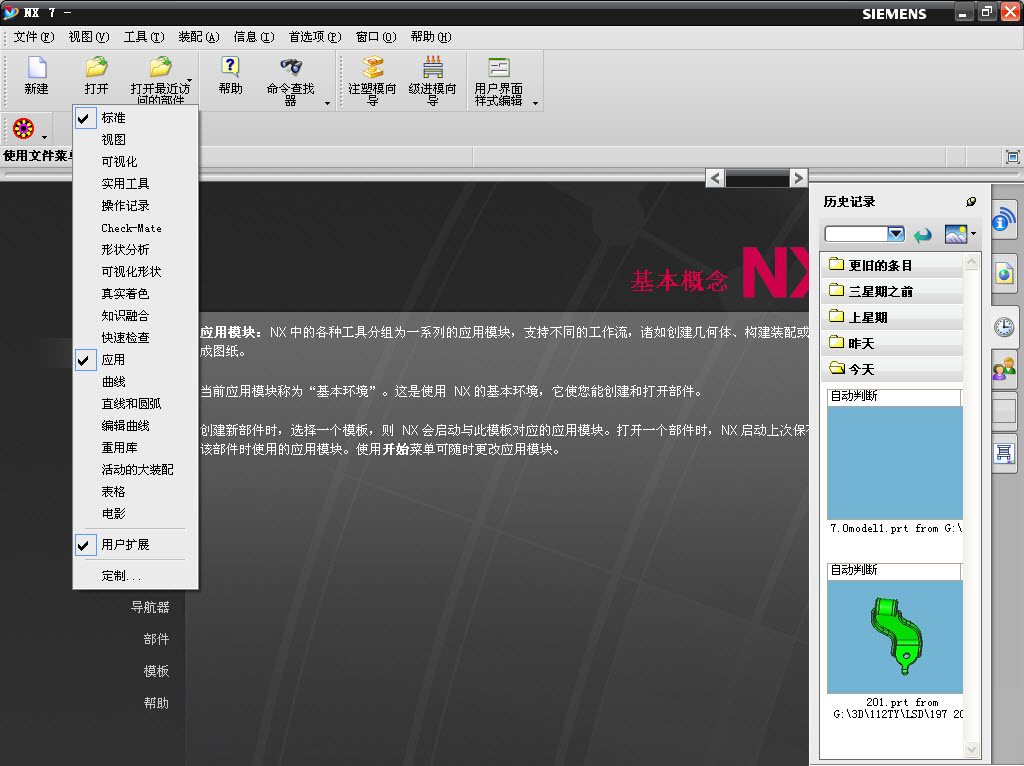Open the 三星期之前 folder

892,291
